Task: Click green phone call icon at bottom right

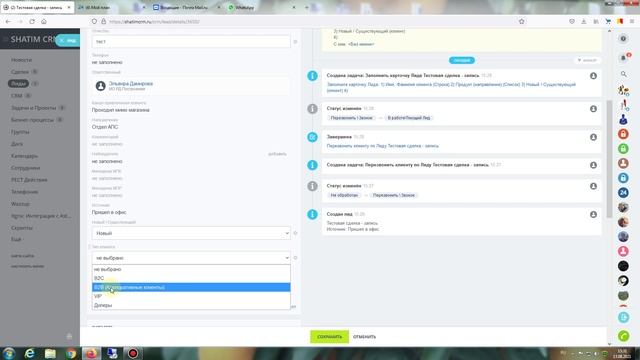Action: pos(623,336)
